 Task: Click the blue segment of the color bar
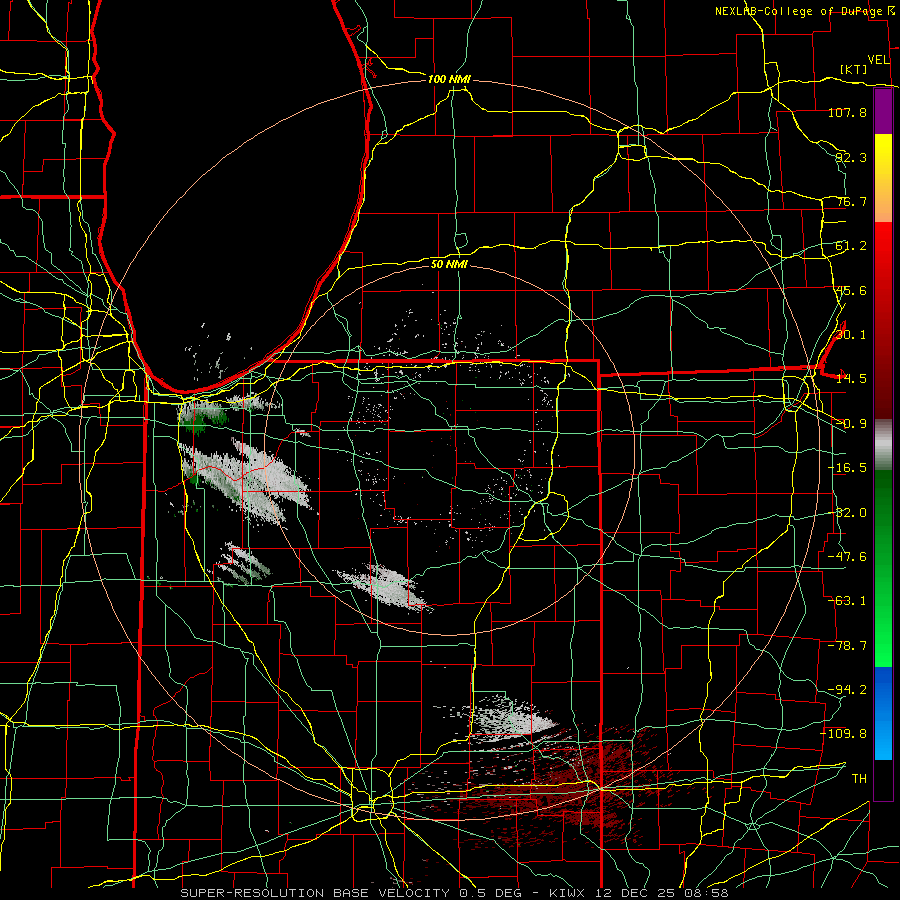883,713
